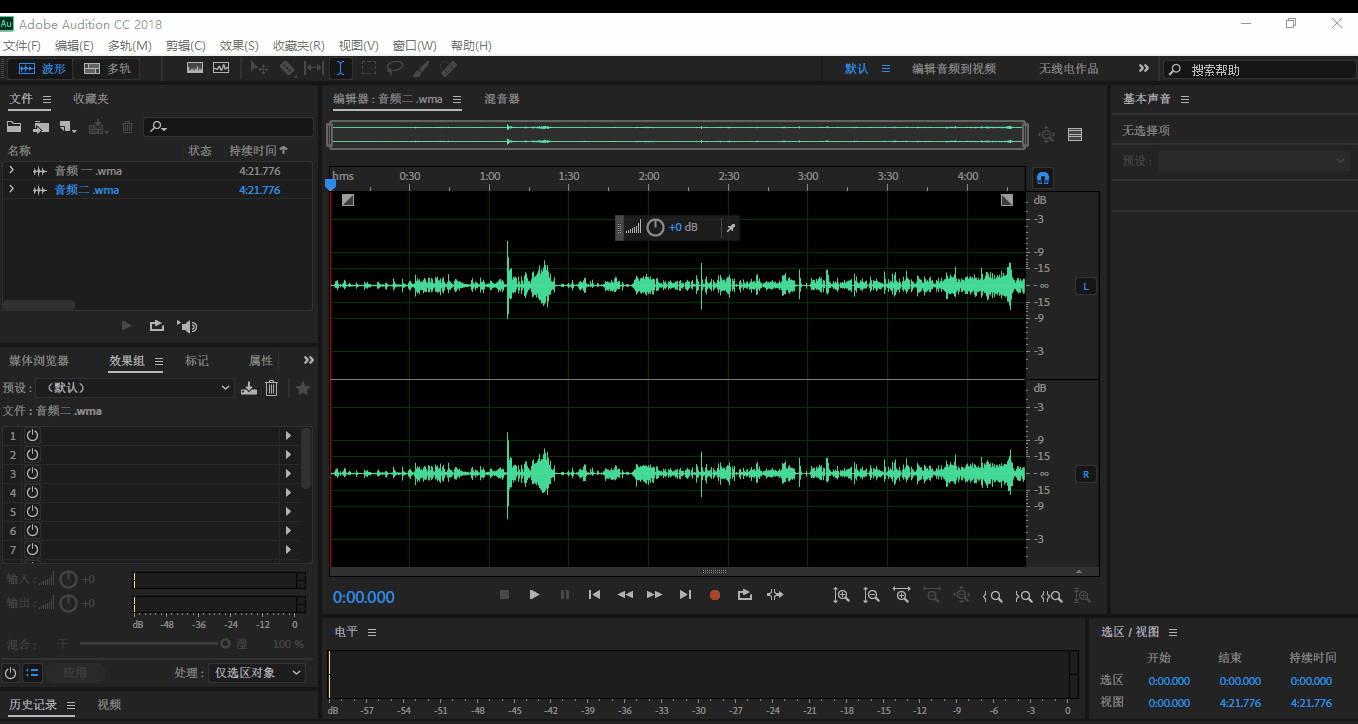
Task: Select the Spot Healing Brush tool
Action: [x=448, y=68]
